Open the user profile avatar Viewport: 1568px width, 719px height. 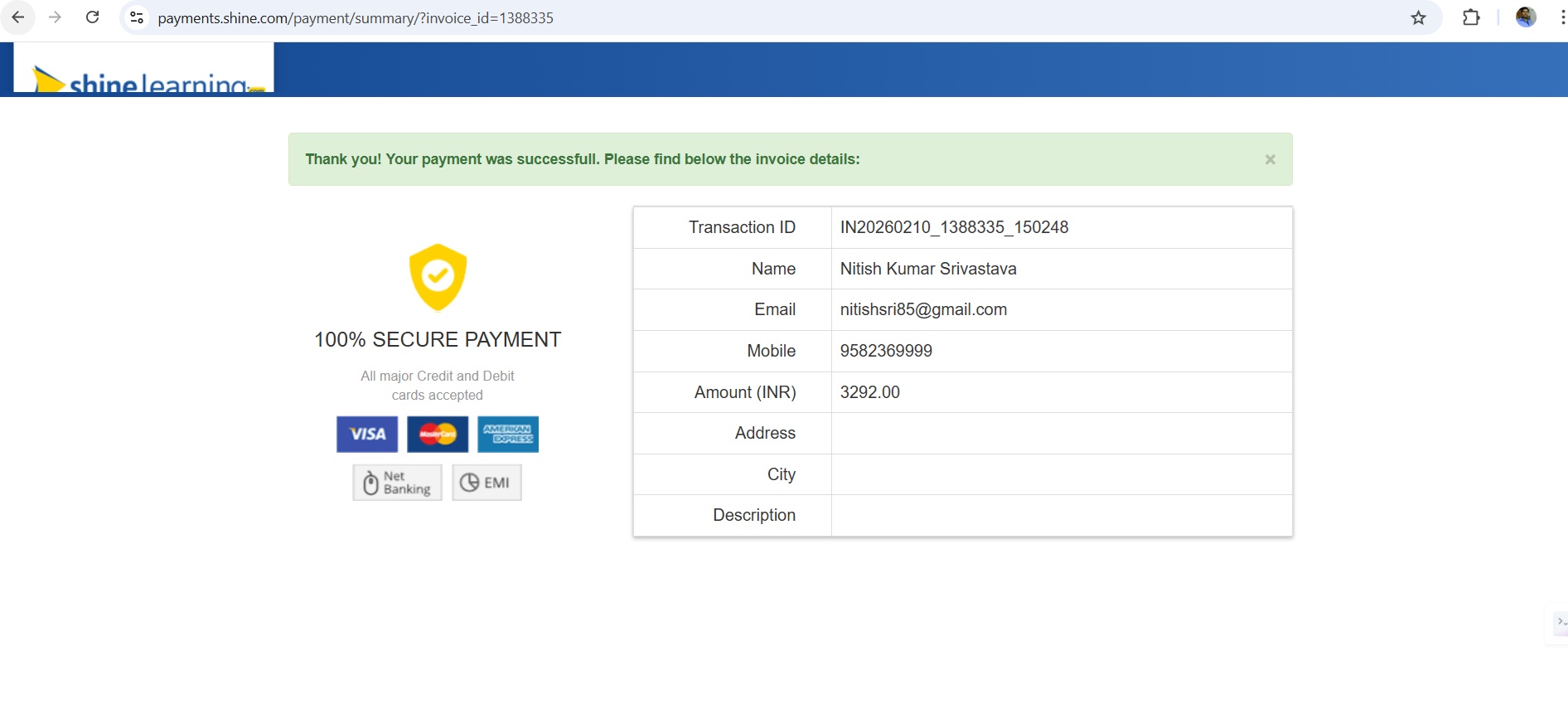pos(1526,17)
